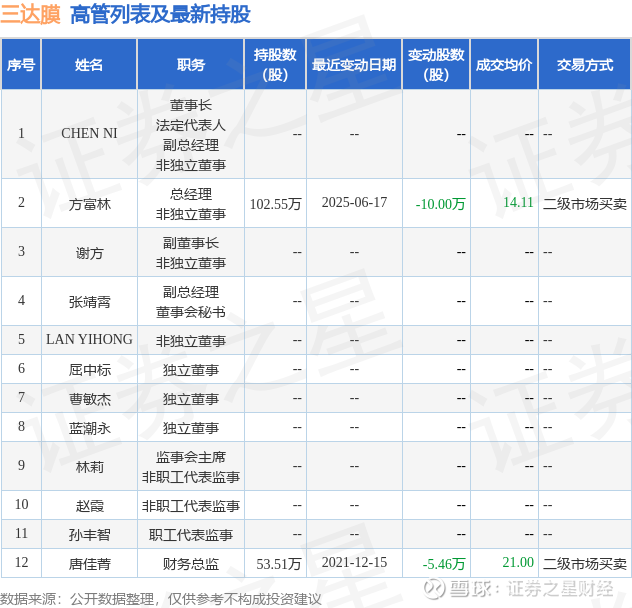The image size is (632, 608).
Task: Click 蓝潮永's 独立董事 position
Action: tap(191, 428)
